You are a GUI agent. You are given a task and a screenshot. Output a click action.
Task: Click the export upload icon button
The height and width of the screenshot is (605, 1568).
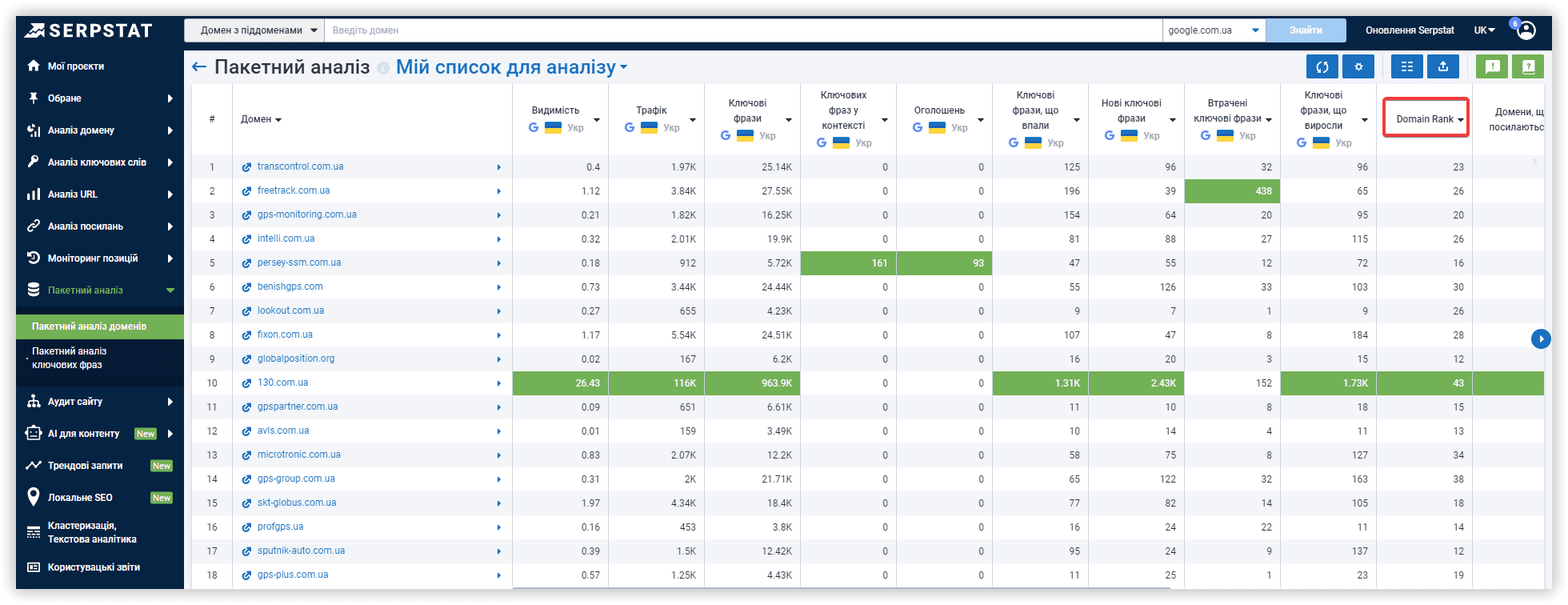(1443, 67)
